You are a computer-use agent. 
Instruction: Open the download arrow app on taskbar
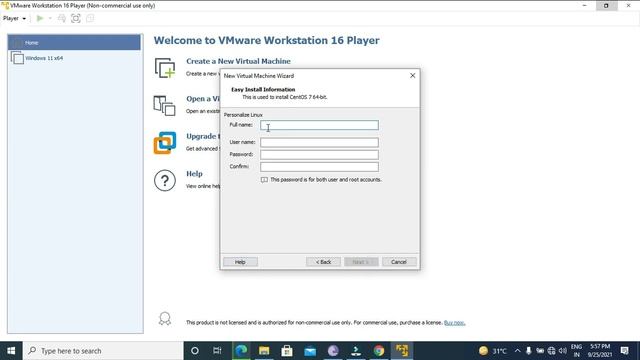coord(356,351)
